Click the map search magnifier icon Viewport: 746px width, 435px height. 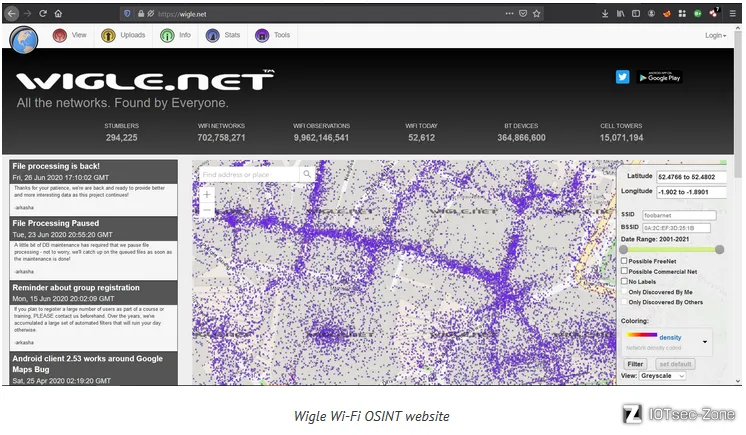coord(307,174)
